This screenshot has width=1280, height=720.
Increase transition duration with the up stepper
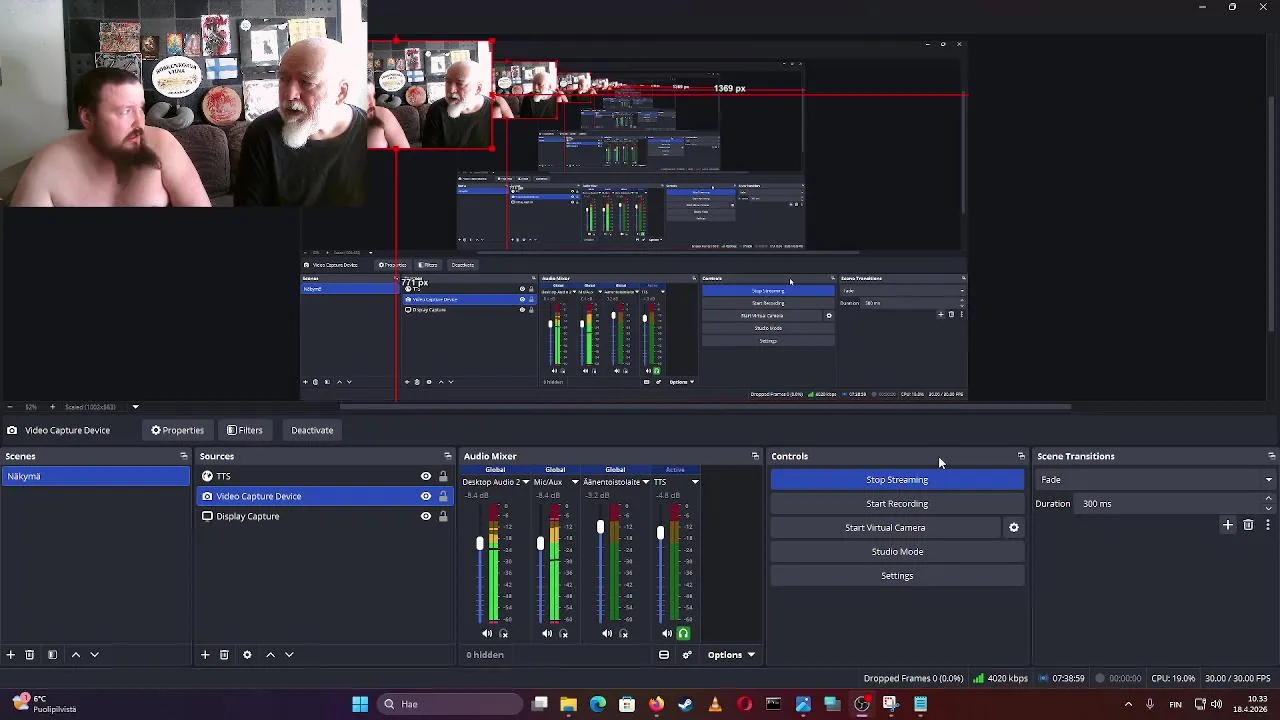(x=1269, y=499)
